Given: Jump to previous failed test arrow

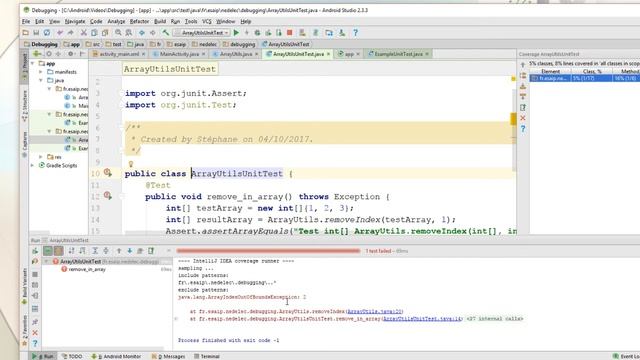Looking at the screenshot, I should 119,251.
